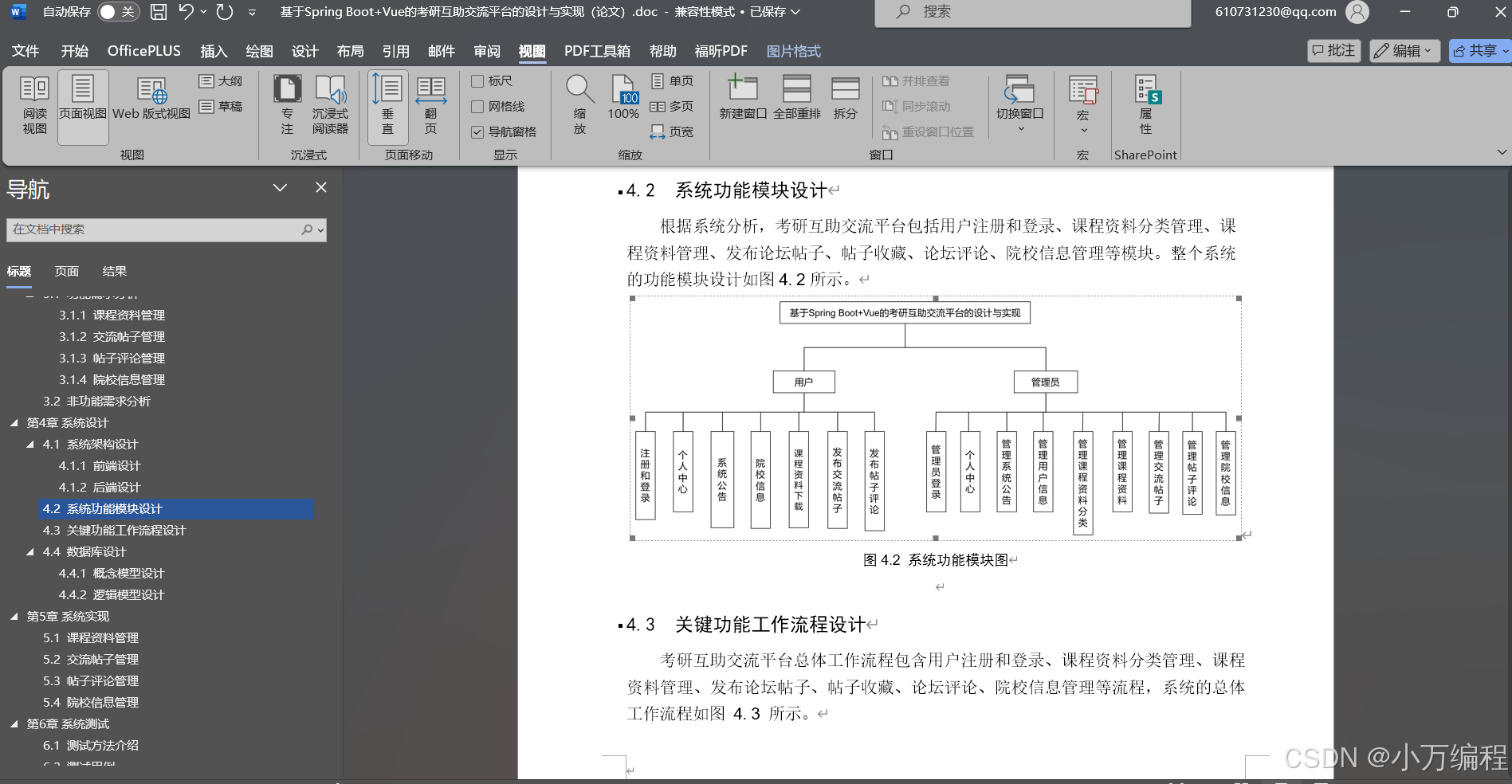
Task: Select vertical page movement (垂直)
Action: [387, 106]
